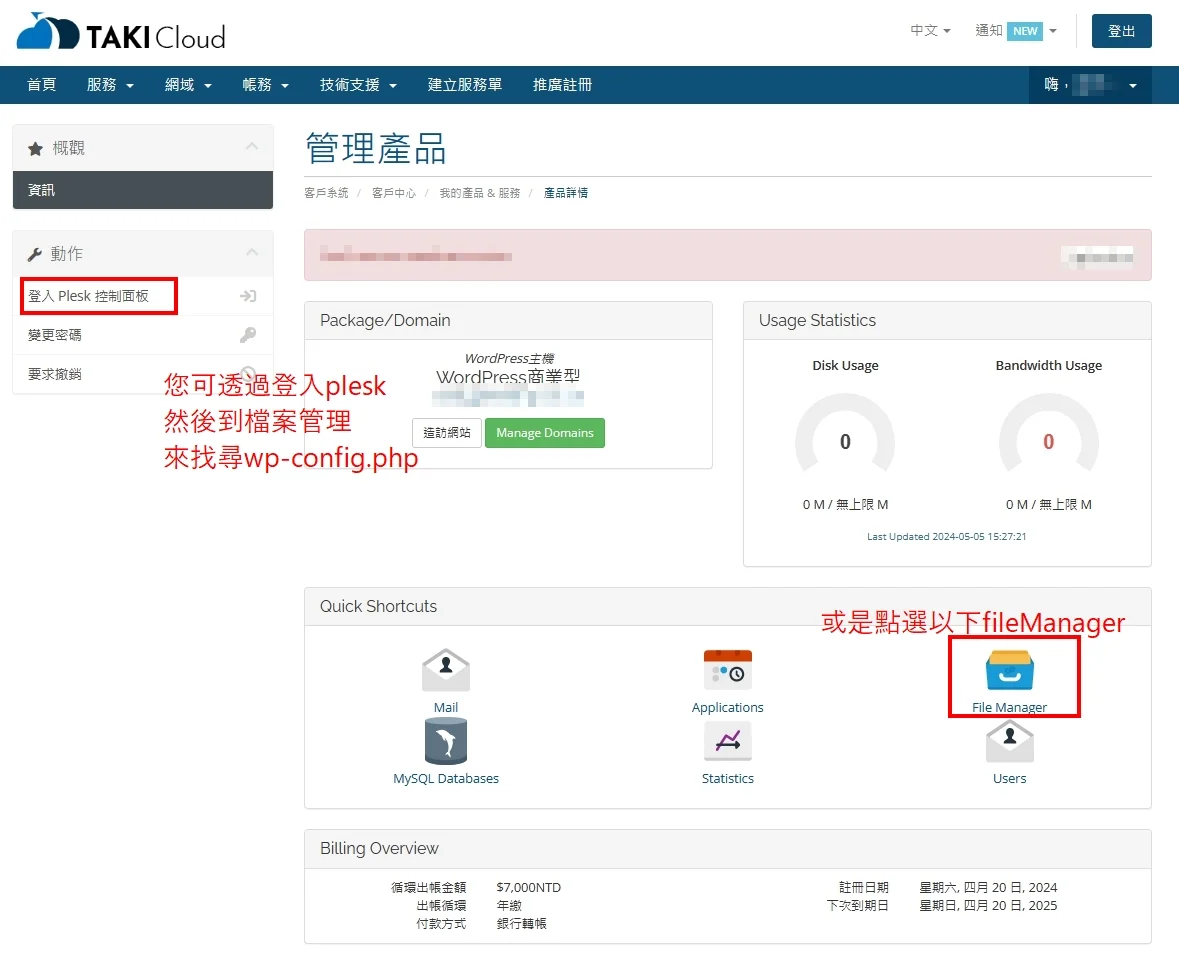
Task: Open the Mail shortcut icon
Action: (446, 669)
